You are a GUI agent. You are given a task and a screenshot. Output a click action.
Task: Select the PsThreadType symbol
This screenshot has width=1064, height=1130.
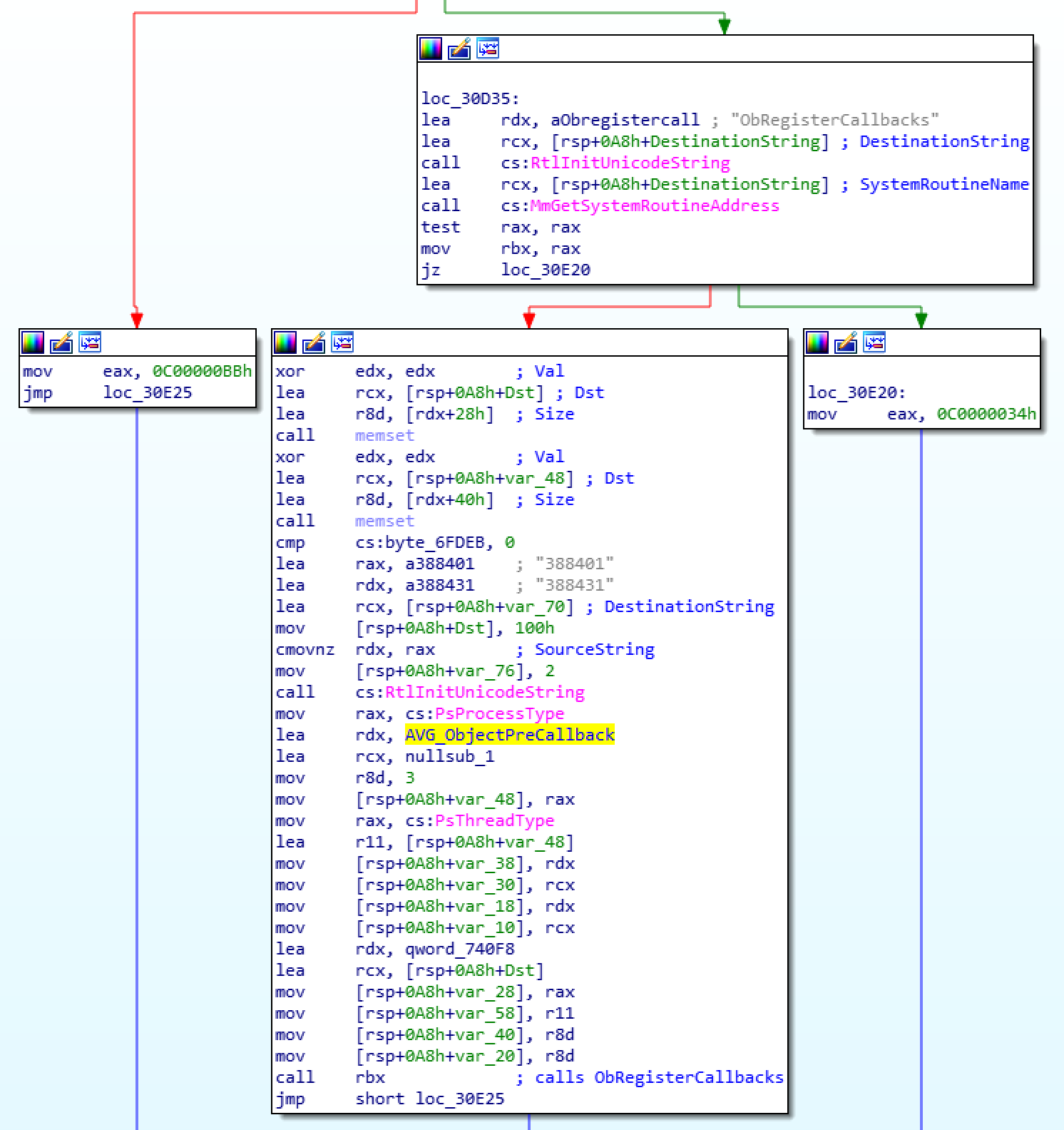494,820
